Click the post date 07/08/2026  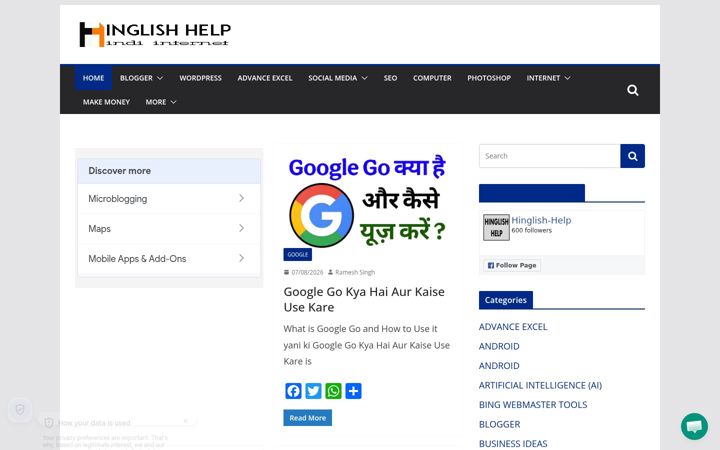(x=307, y=272)
